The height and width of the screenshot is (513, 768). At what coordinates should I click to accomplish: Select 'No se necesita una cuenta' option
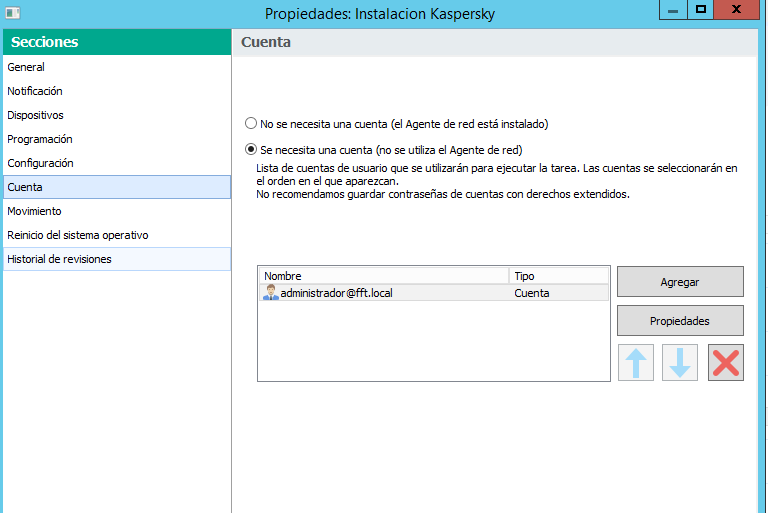point(251,124)
